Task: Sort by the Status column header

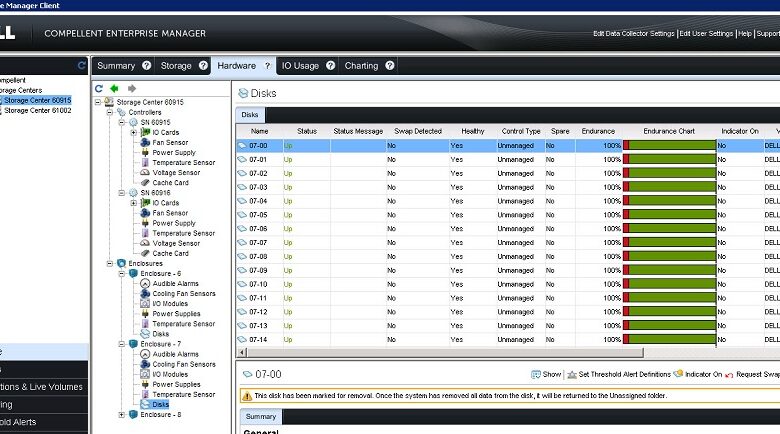Action: click(x=306, y=131)
